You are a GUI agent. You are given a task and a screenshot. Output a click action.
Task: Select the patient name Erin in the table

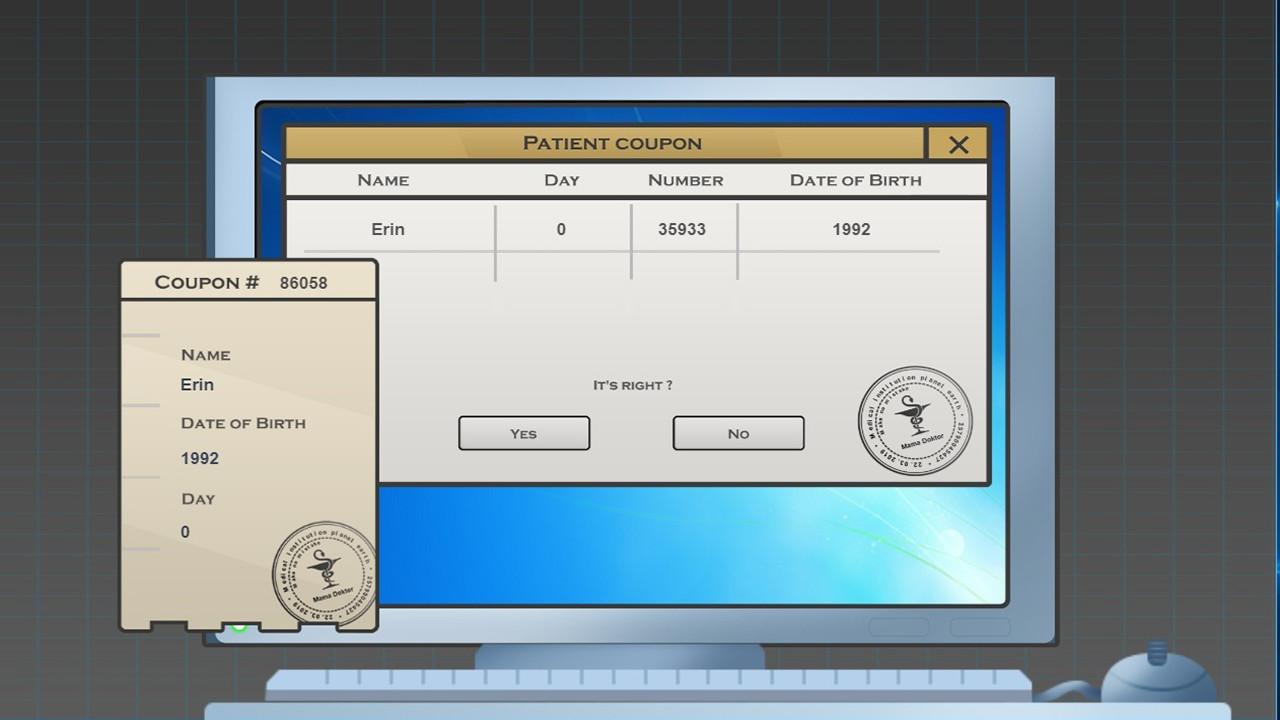pyautogui.click(x=388, y=229)
